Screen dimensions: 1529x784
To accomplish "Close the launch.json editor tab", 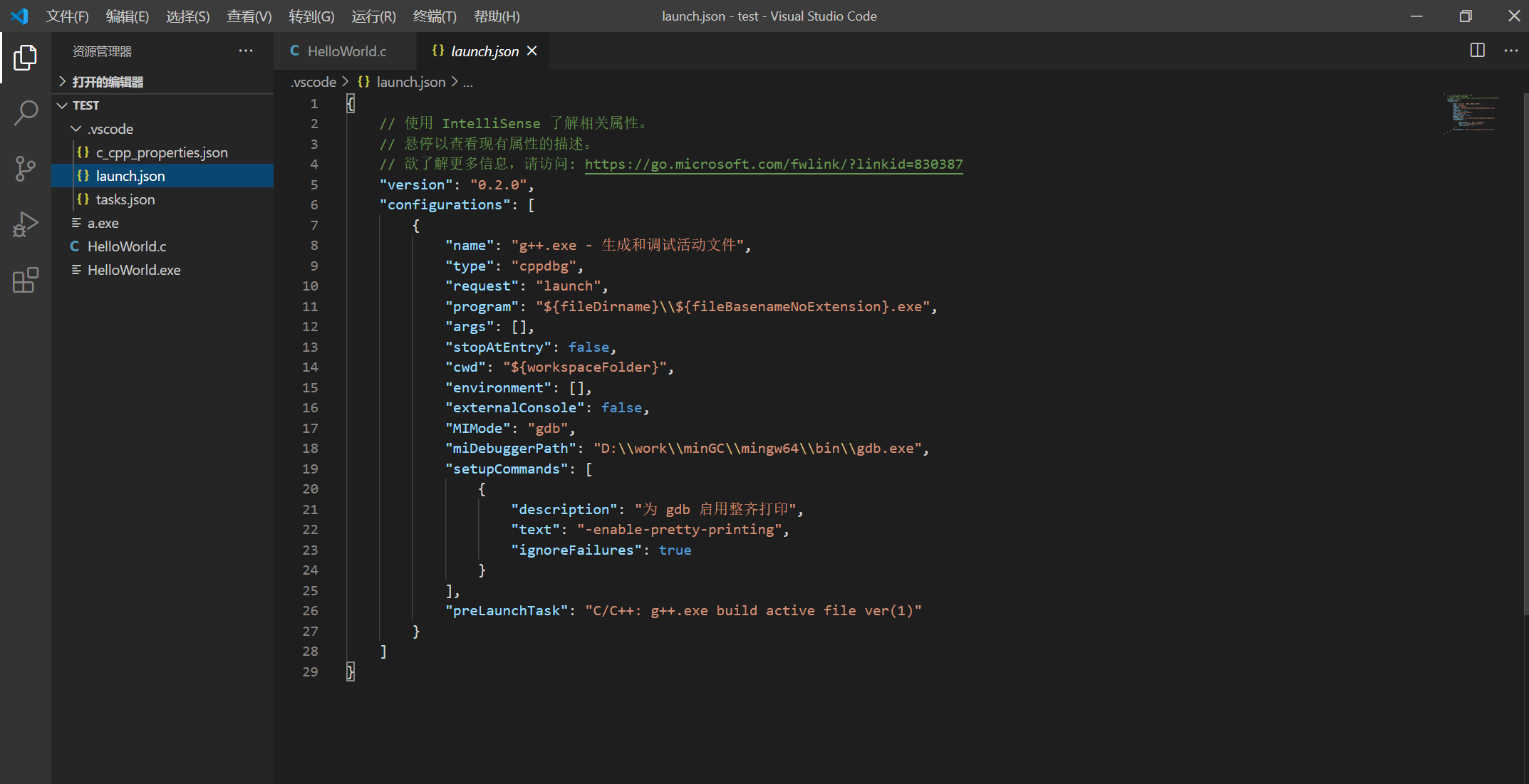I will [532, 51].
